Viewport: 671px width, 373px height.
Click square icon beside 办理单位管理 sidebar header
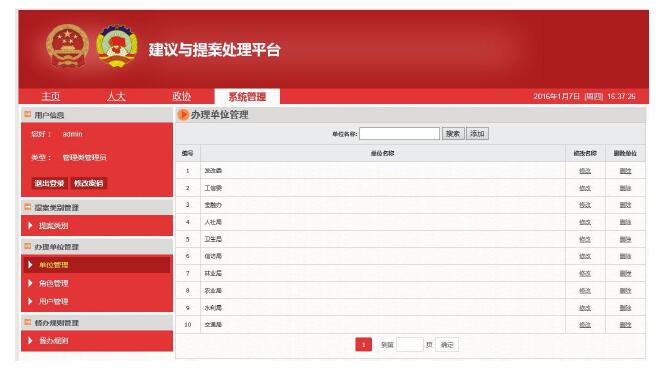28,246
